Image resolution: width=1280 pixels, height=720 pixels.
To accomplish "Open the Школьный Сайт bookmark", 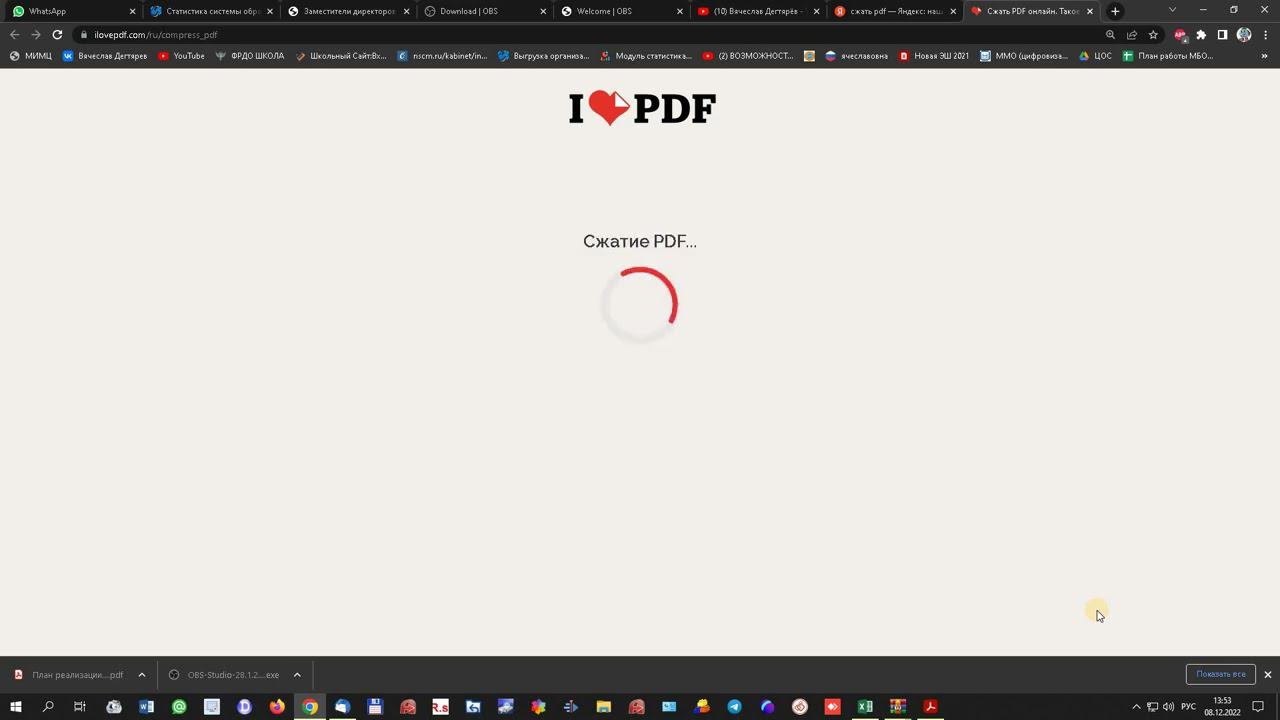I will click(340, 56).
